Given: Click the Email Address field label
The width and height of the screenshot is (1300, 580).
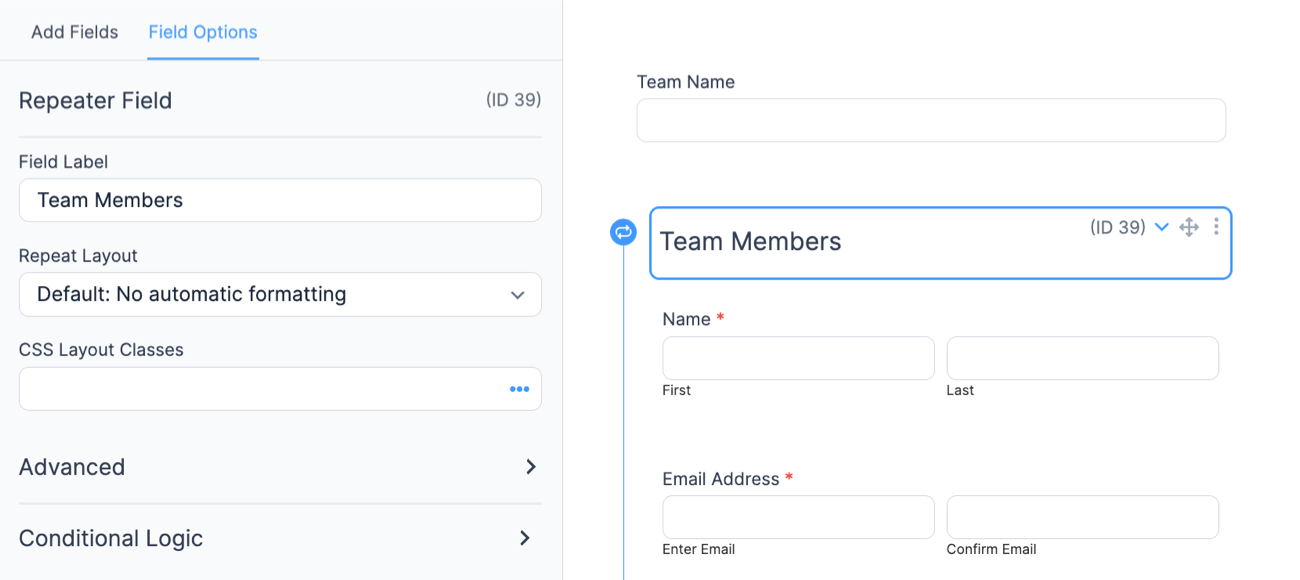Looking at the screenshot, I should [x=720, y=479].
